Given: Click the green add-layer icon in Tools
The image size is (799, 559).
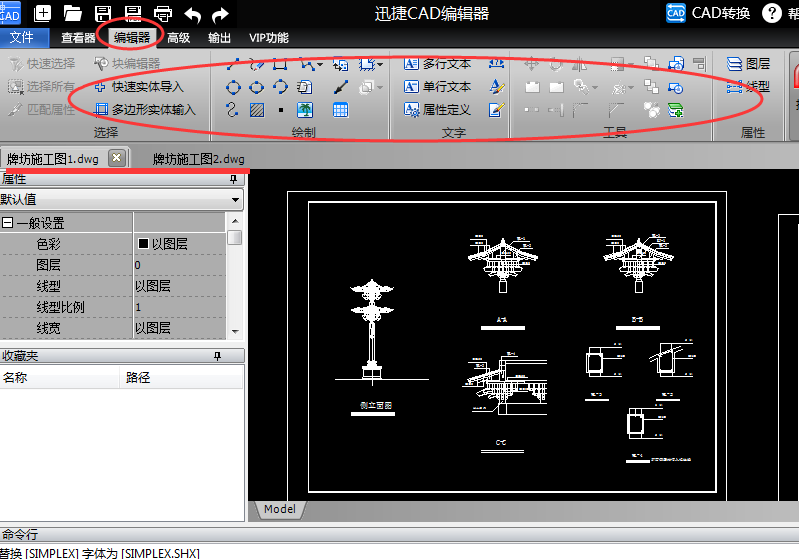Looking at the screenshot, I should point(676,110).
